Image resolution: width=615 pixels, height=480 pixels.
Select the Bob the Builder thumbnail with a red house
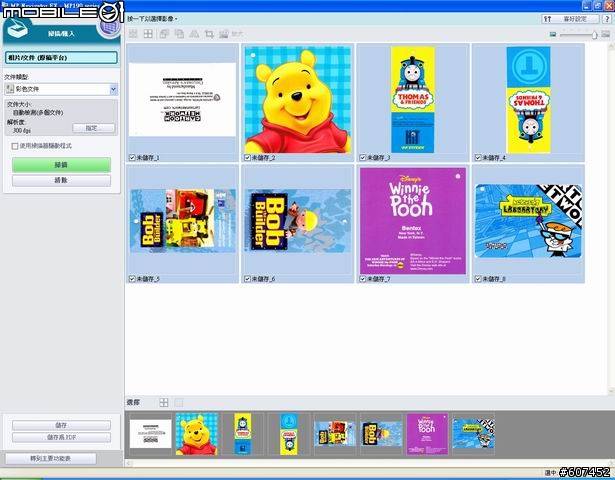182,221
